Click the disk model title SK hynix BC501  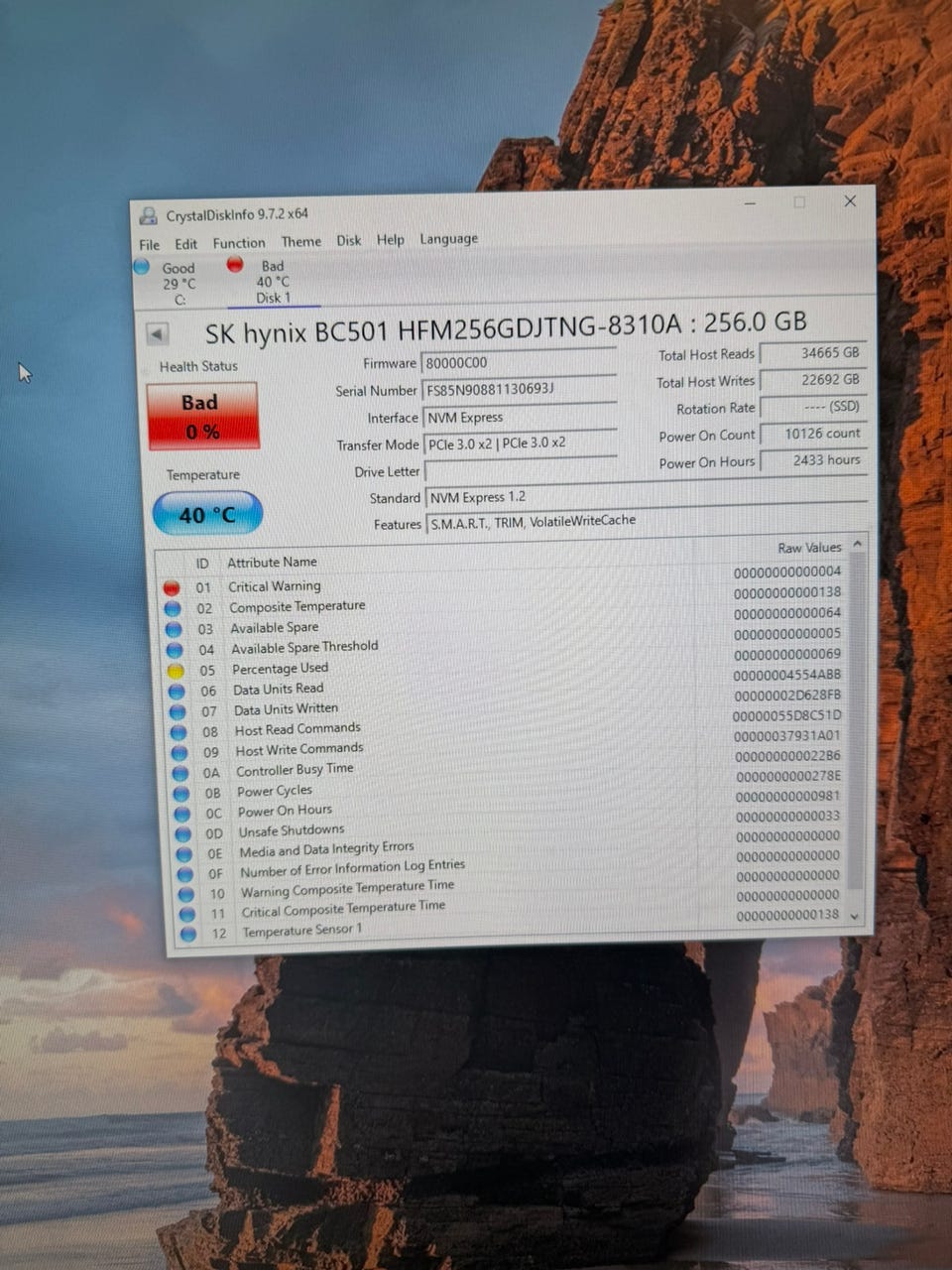click(506, 327)
